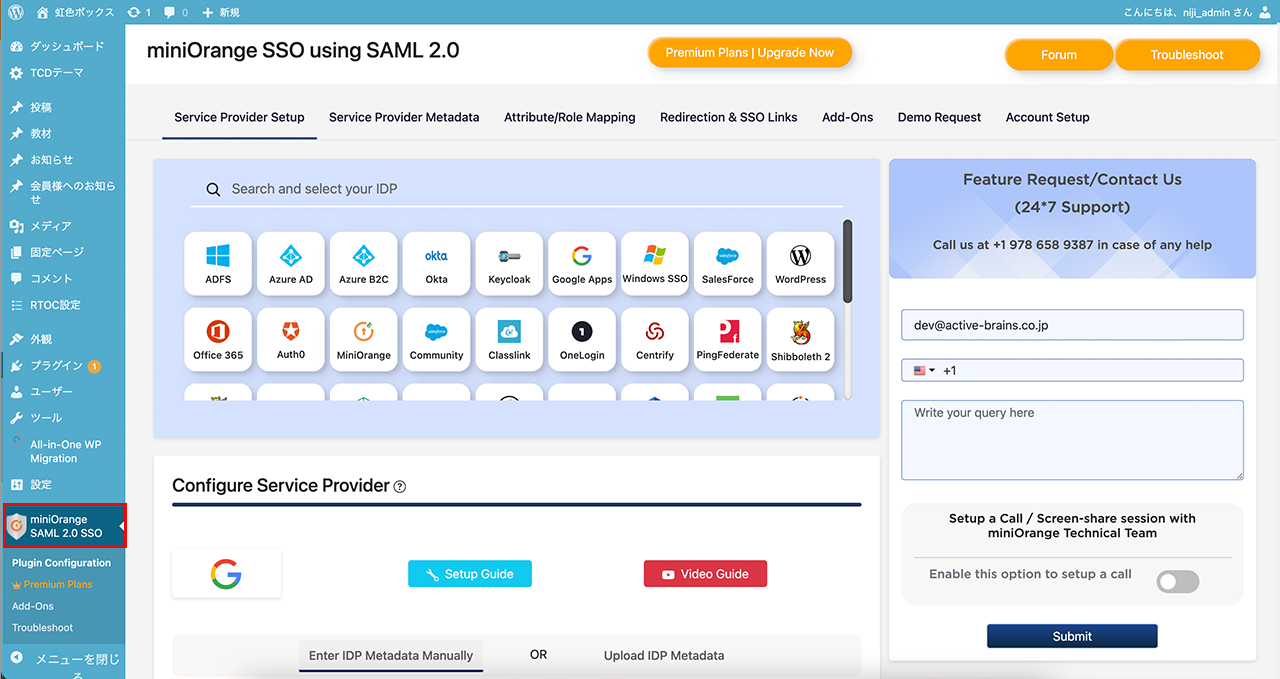Select the ADFS identity provider tile

pos(218,264)
